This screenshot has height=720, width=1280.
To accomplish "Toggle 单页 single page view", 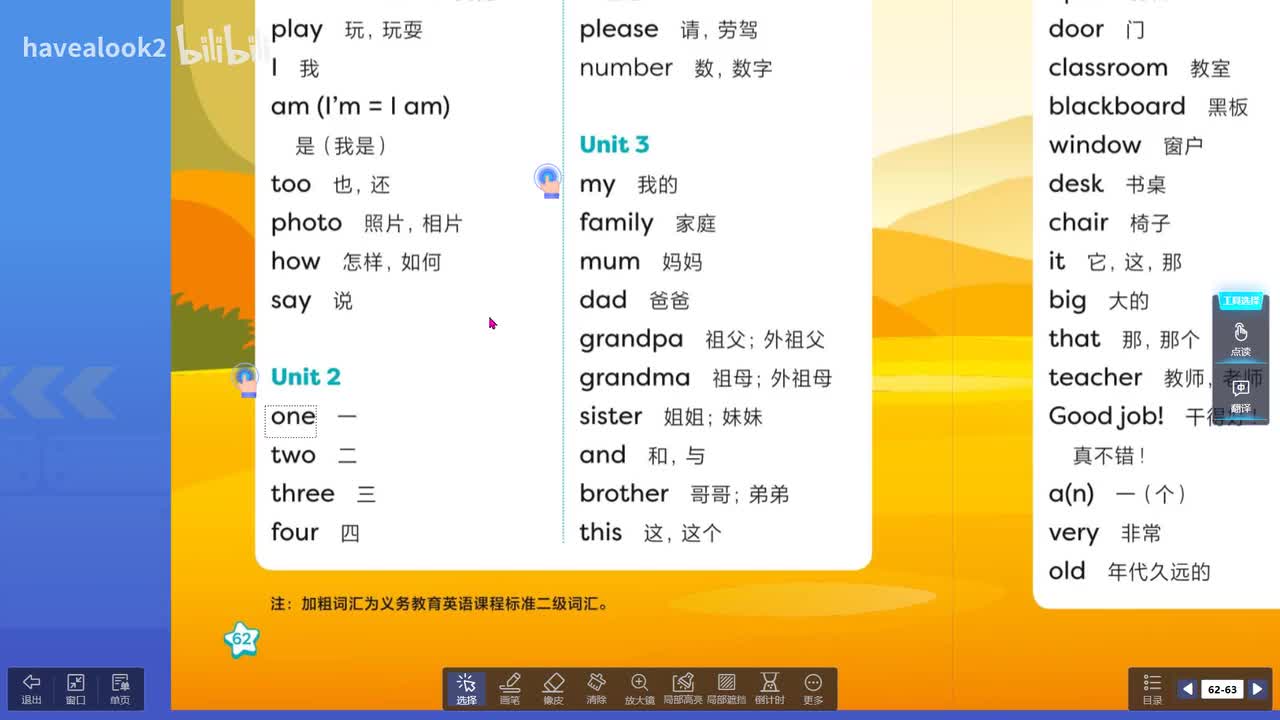I will [x=120, y=689].
